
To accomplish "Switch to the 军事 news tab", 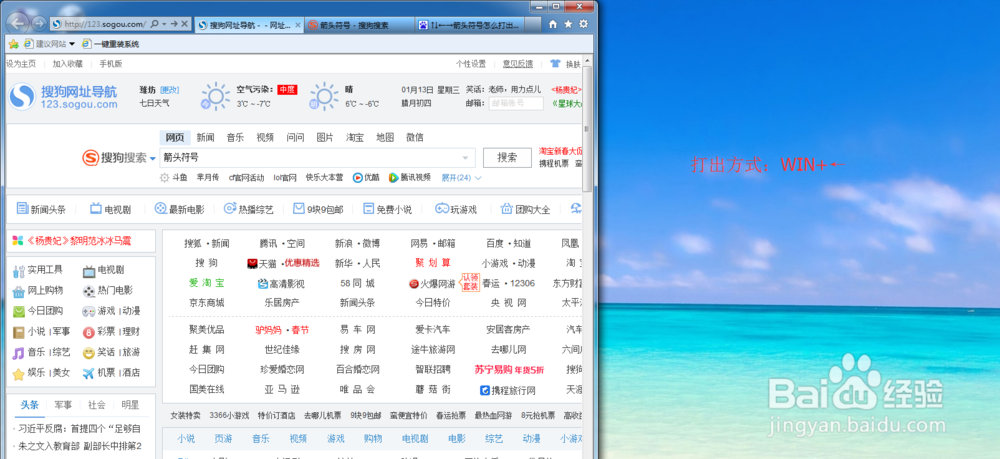I will tap(63, 405).
